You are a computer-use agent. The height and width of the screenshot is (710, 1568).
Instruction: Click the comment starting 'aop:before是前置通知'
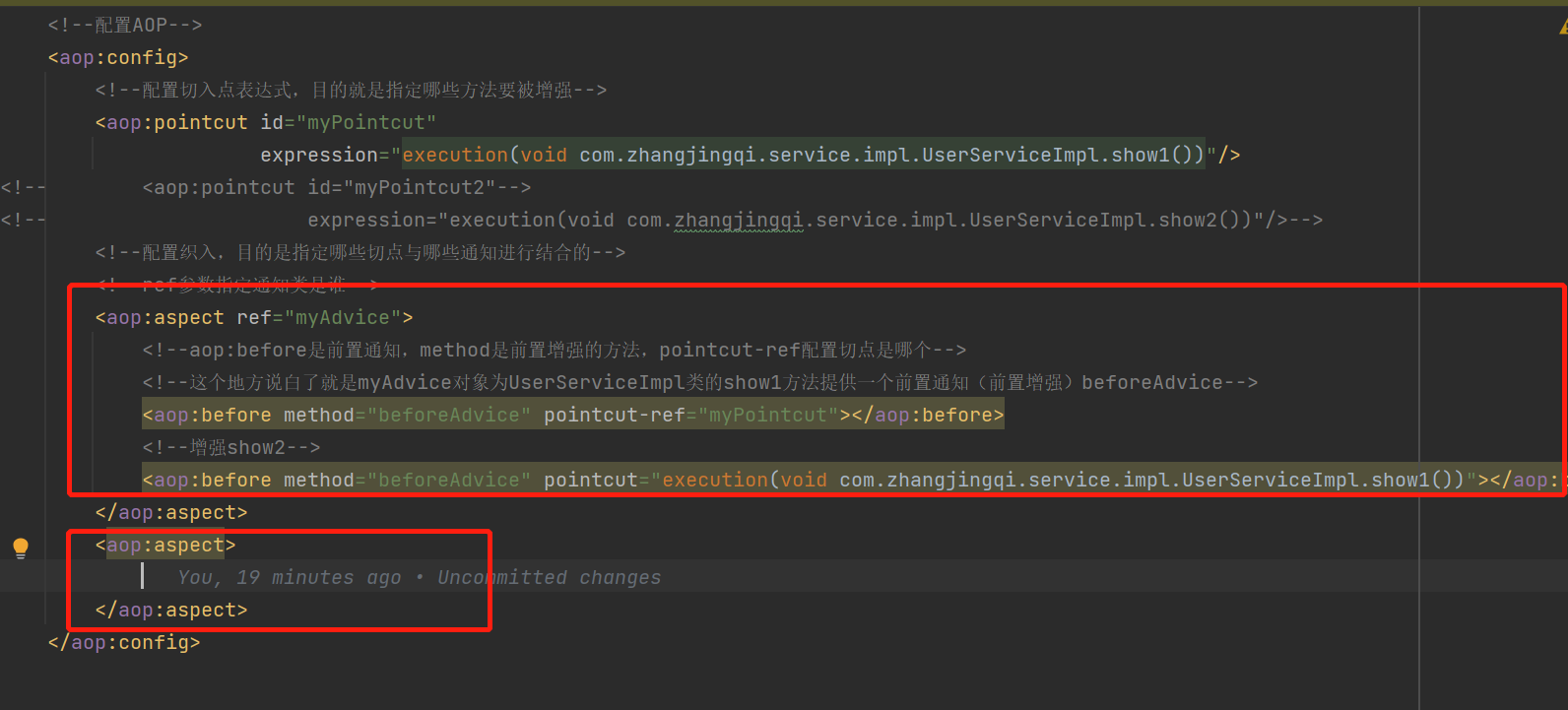555,350
